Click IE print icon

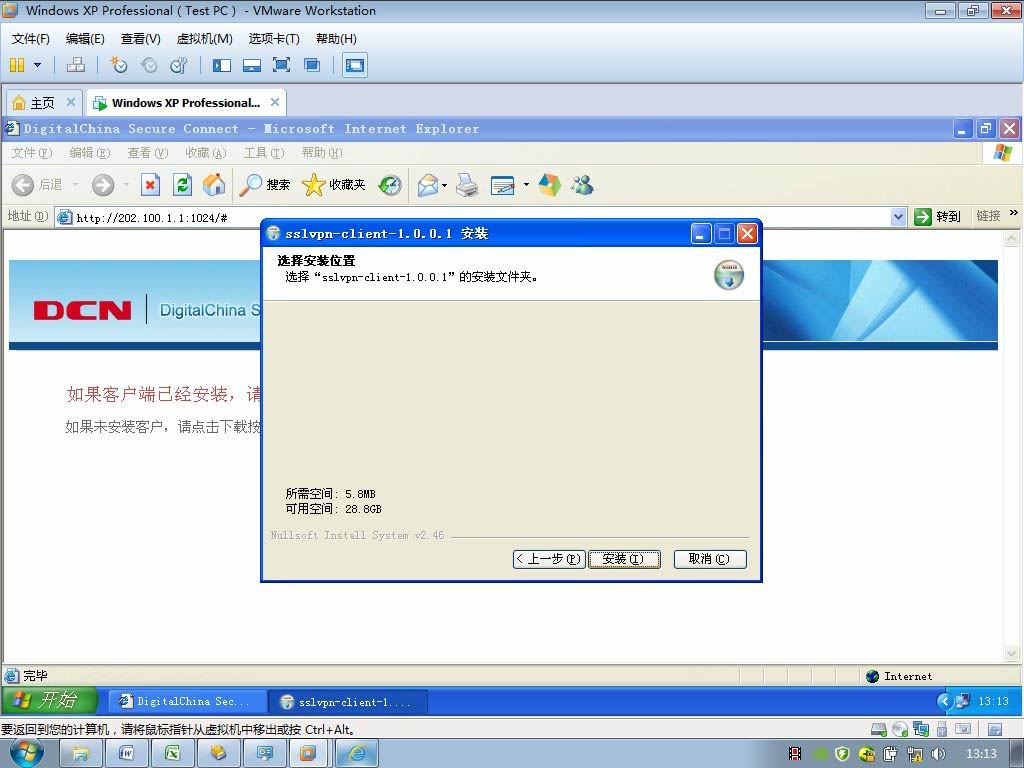coord(467,185)
